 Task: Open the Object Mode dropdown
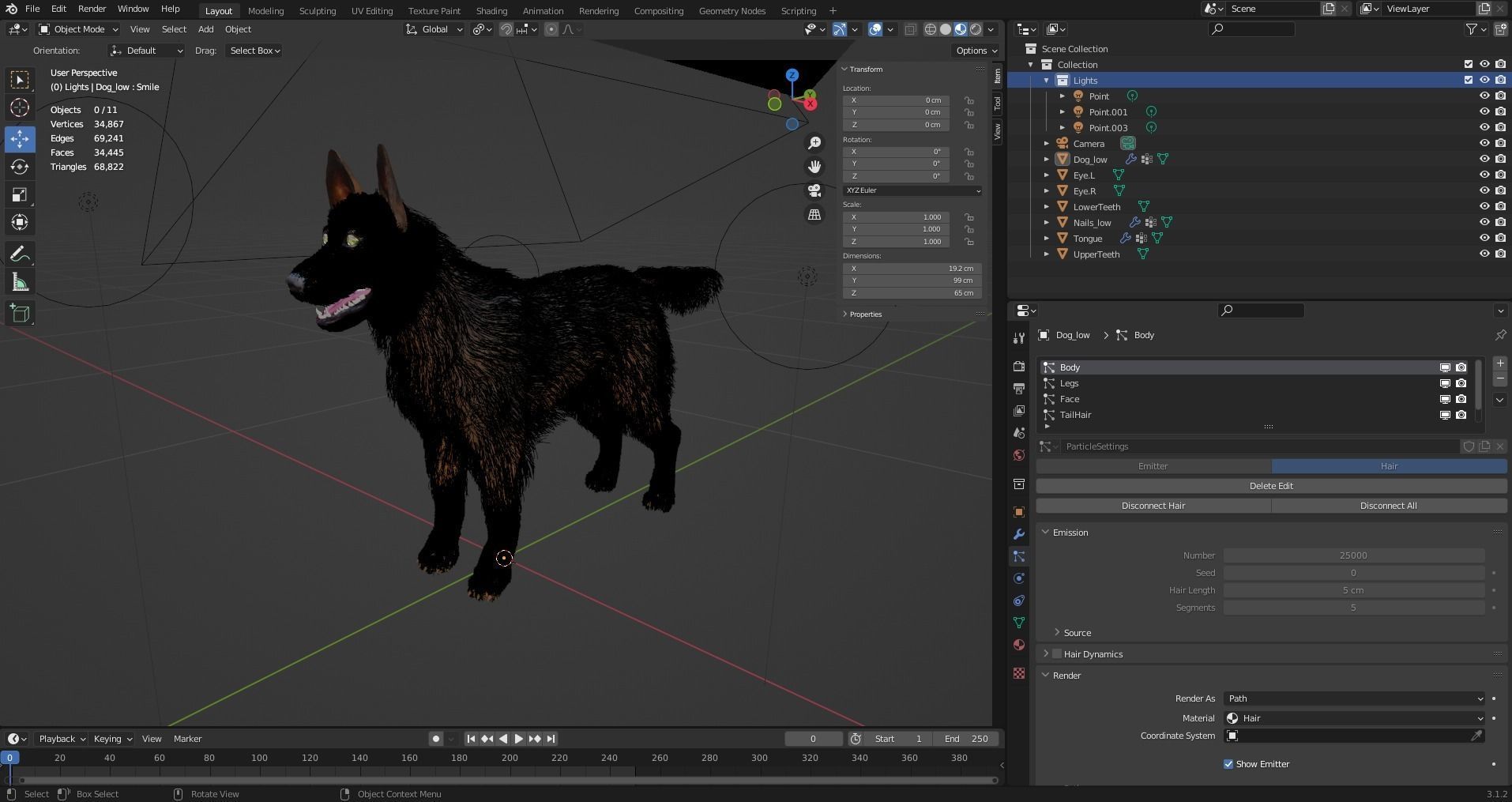pyautogui.click(x=78, y=29)
